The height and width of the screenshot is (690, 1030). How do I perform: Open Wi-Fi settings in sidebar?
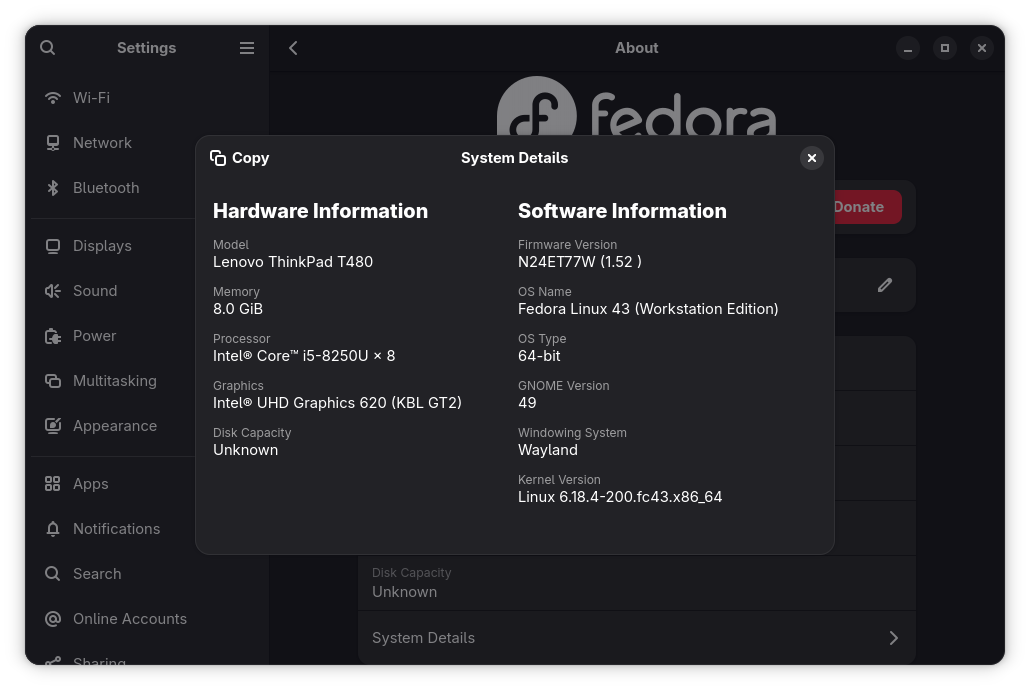91,98
